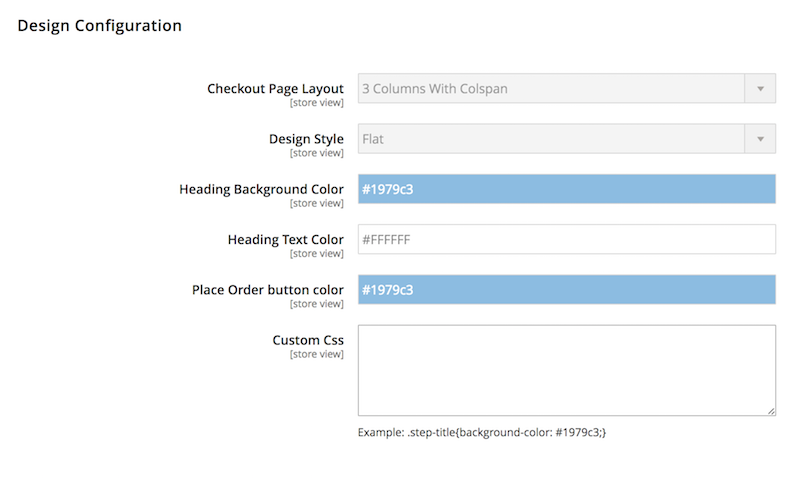Click the 'Design Style' label
Viewport: 800px width, 493px height.
[306, 139]
